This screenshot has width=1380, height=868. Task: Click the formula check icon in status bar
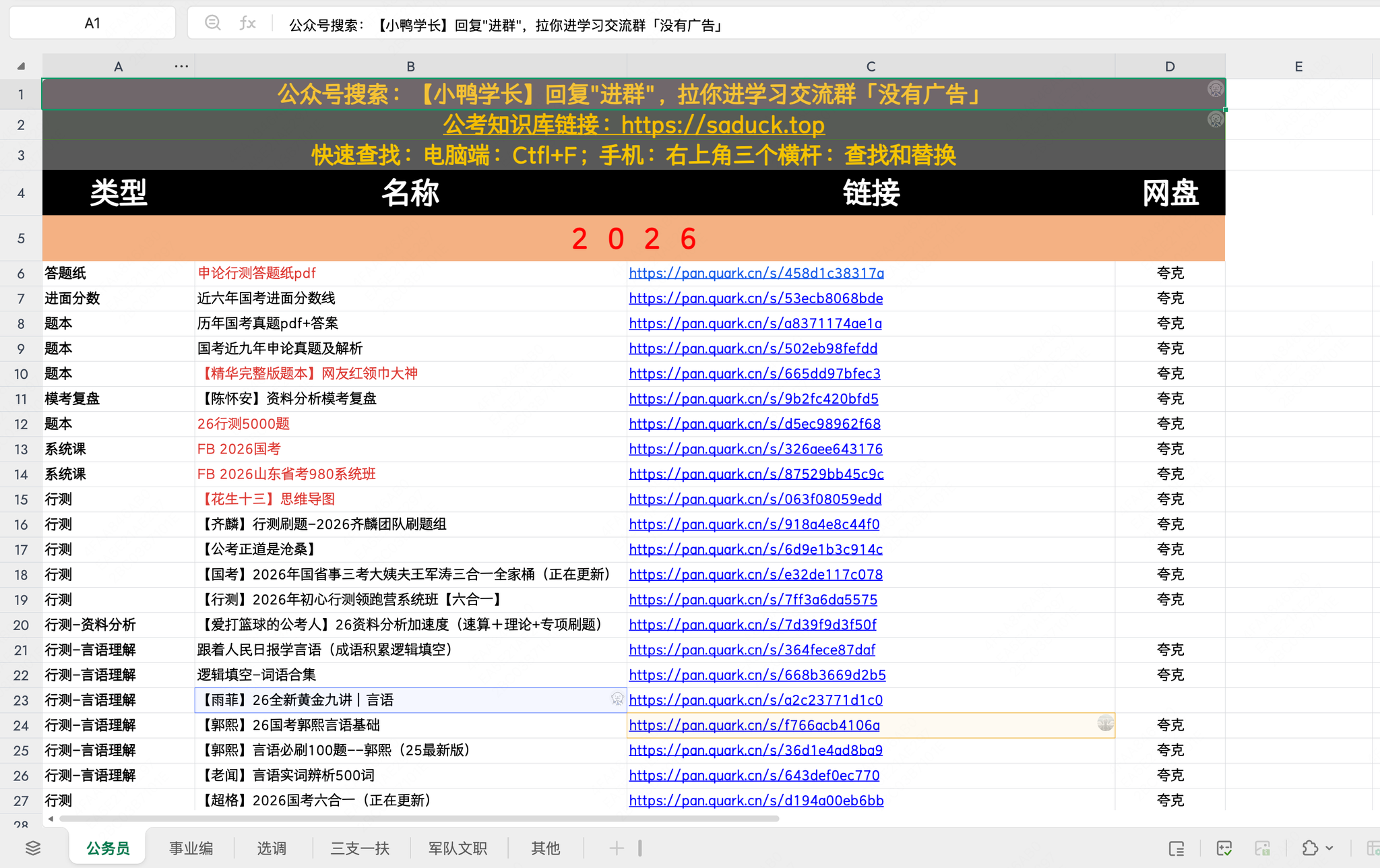click(x=1224, y=848)
